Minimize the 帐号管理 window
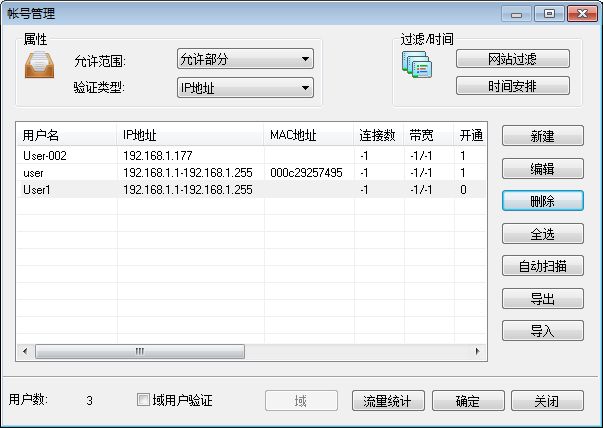This screenshot has width=603, height=428. (516, 14)
